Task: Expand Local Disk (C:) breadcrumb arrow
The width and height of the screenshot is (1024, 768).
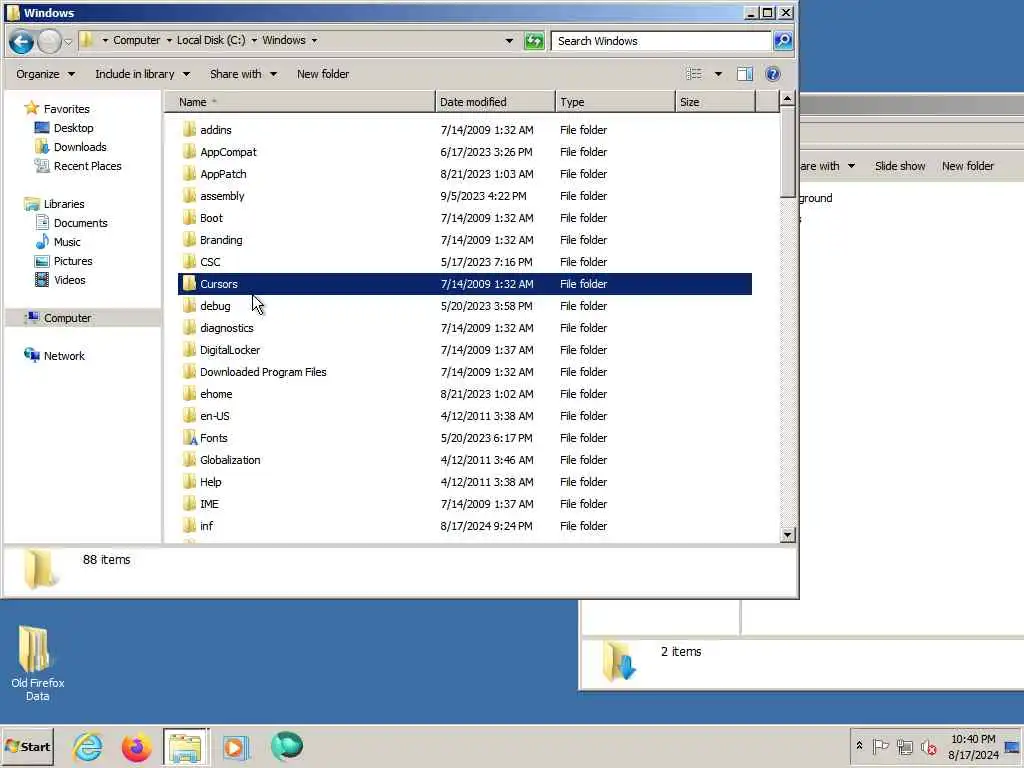Action: (254, 40)
